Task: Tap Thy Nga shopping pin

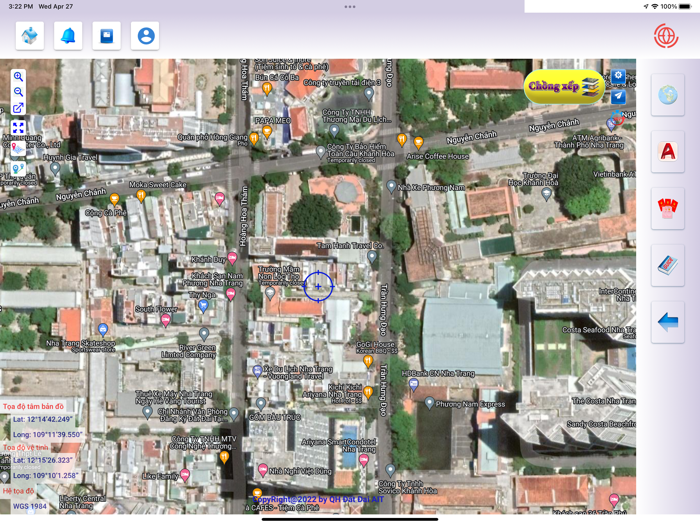Action: point(203,305)
